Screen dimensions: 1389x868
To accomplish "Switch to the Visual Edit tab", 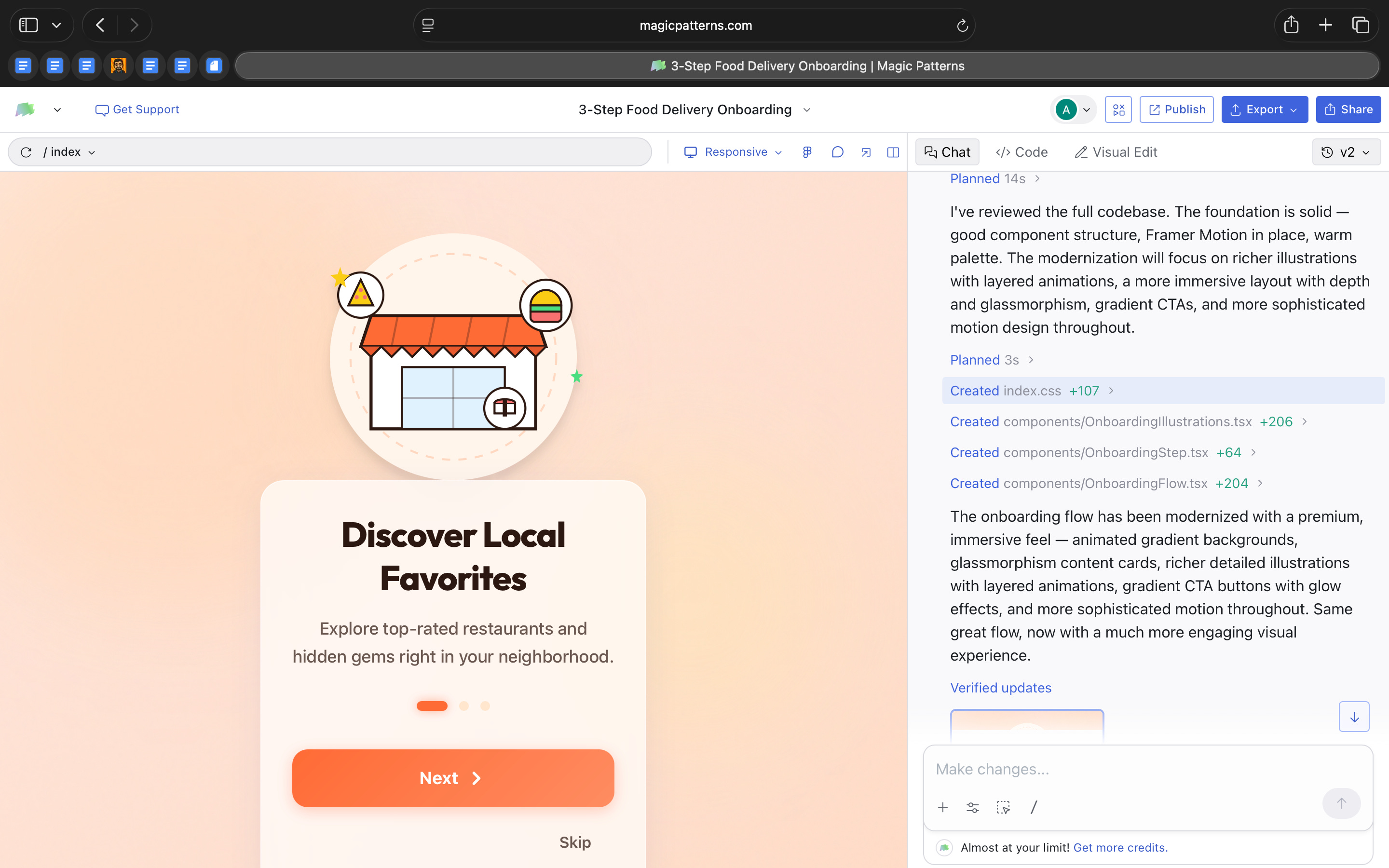I will point(1115,152).
